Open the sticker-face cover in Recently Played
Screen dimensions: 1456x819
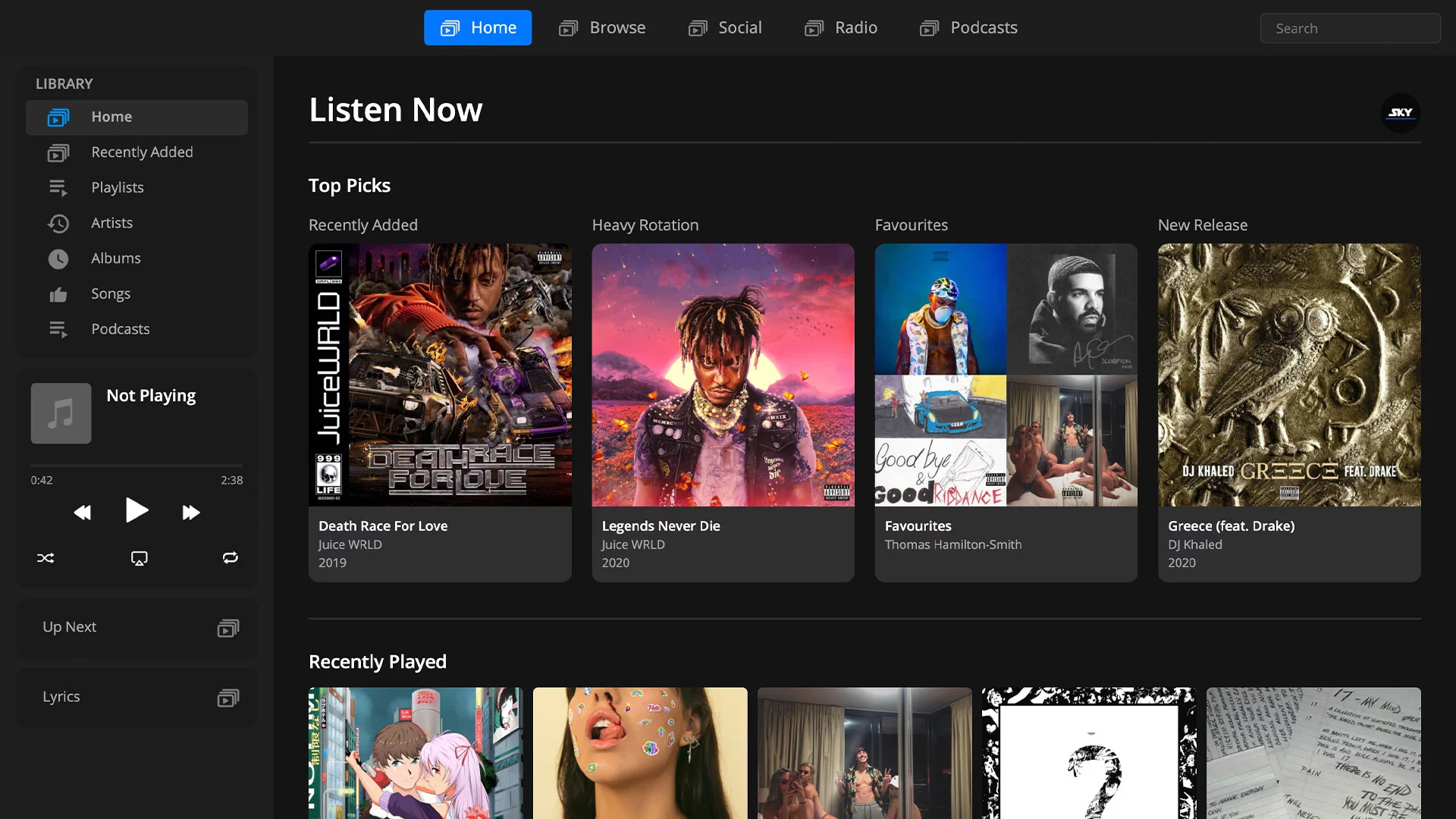(640, 753)
